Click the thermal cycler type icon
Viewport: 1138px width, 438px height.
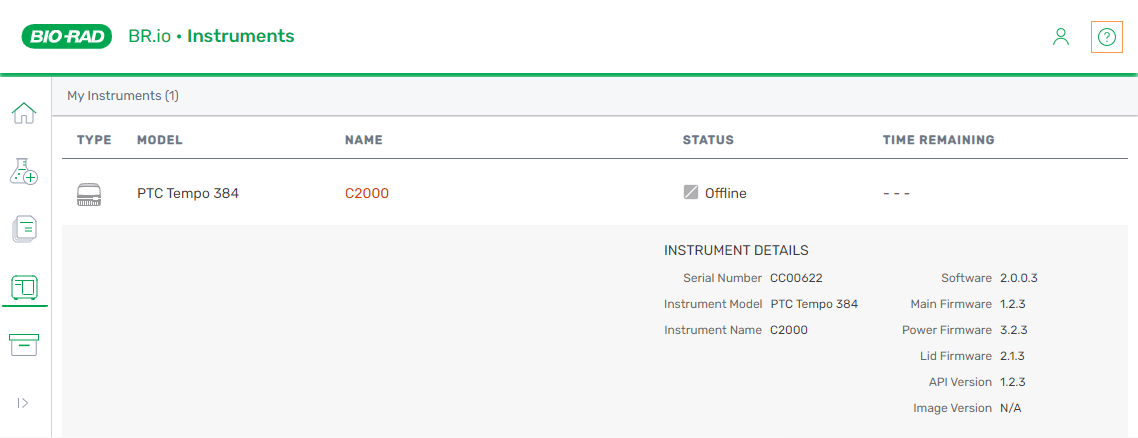click(89, 194)
